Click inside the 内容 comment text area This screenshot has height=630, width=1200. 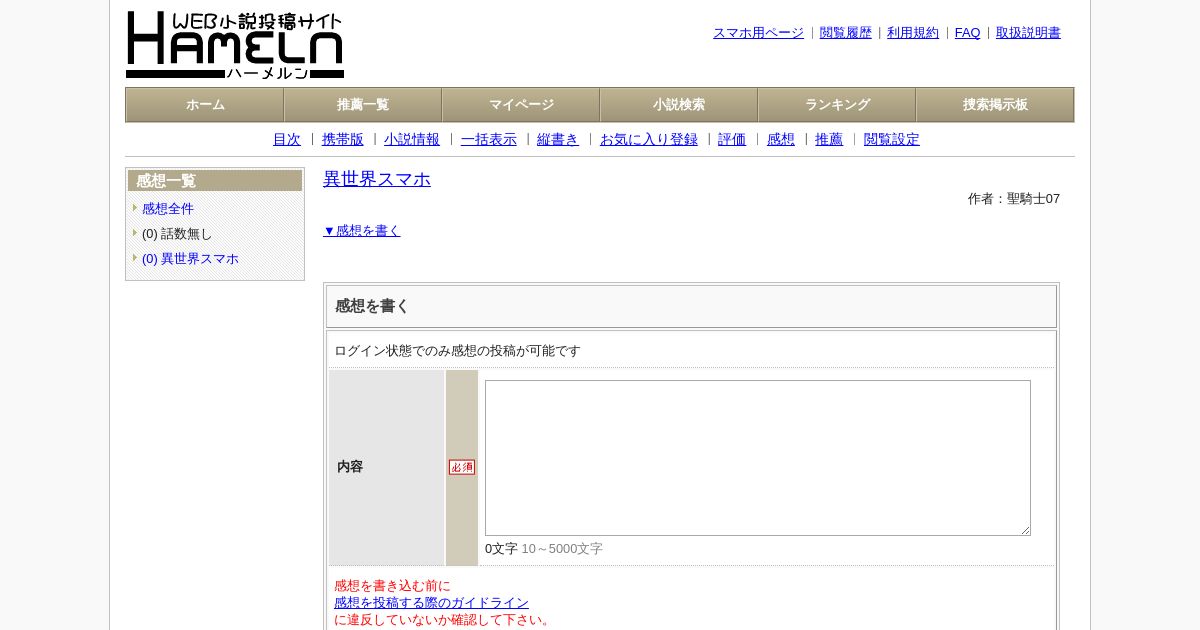tap(758, 458)
